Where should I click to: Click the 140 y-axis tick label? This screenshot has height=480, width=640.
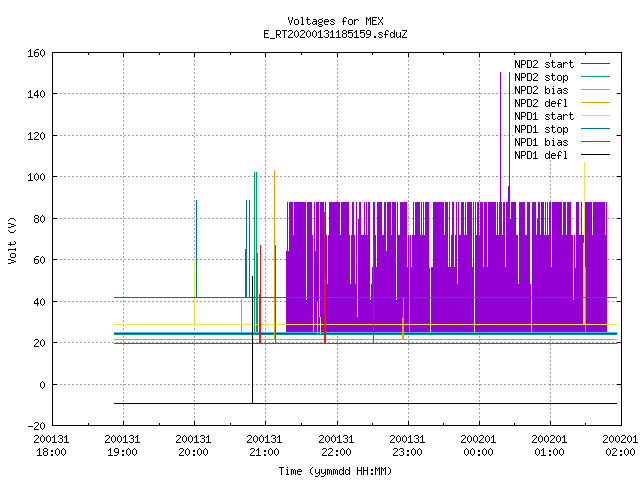[36, 94]
